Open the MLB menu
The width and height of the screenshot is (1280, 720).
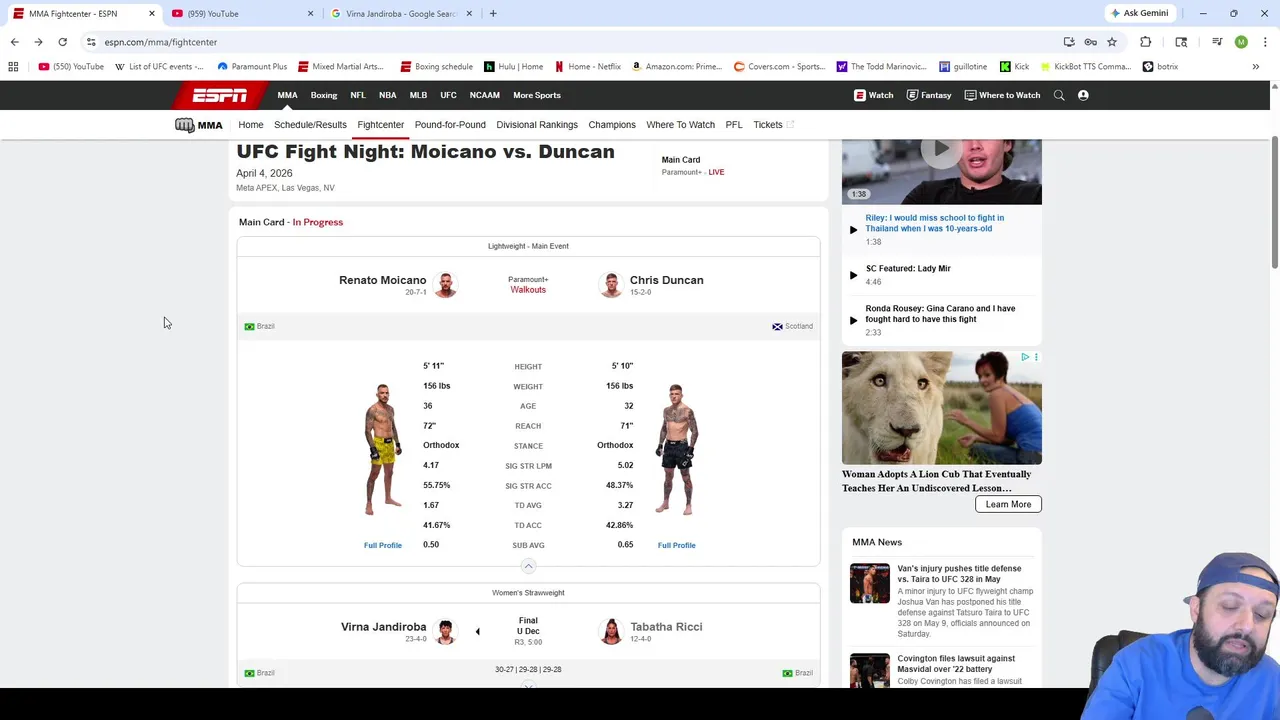point(418,95)
